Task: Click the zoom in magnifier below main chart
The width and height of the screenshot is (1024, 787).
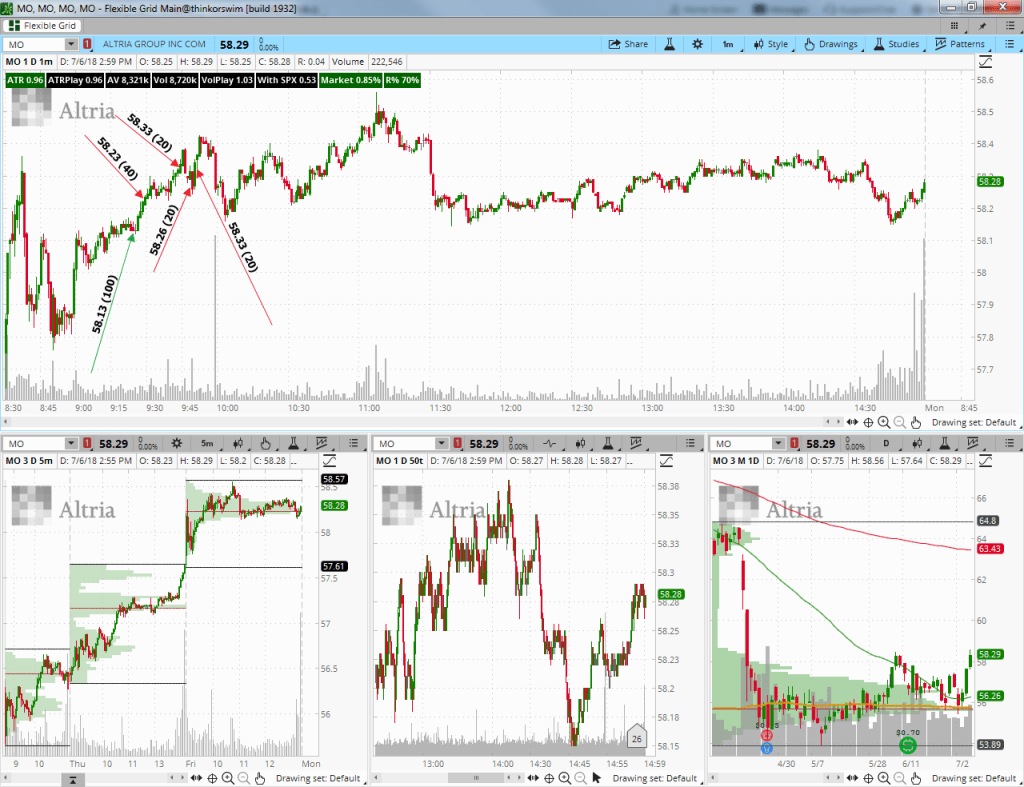Action: pos(883,423)
